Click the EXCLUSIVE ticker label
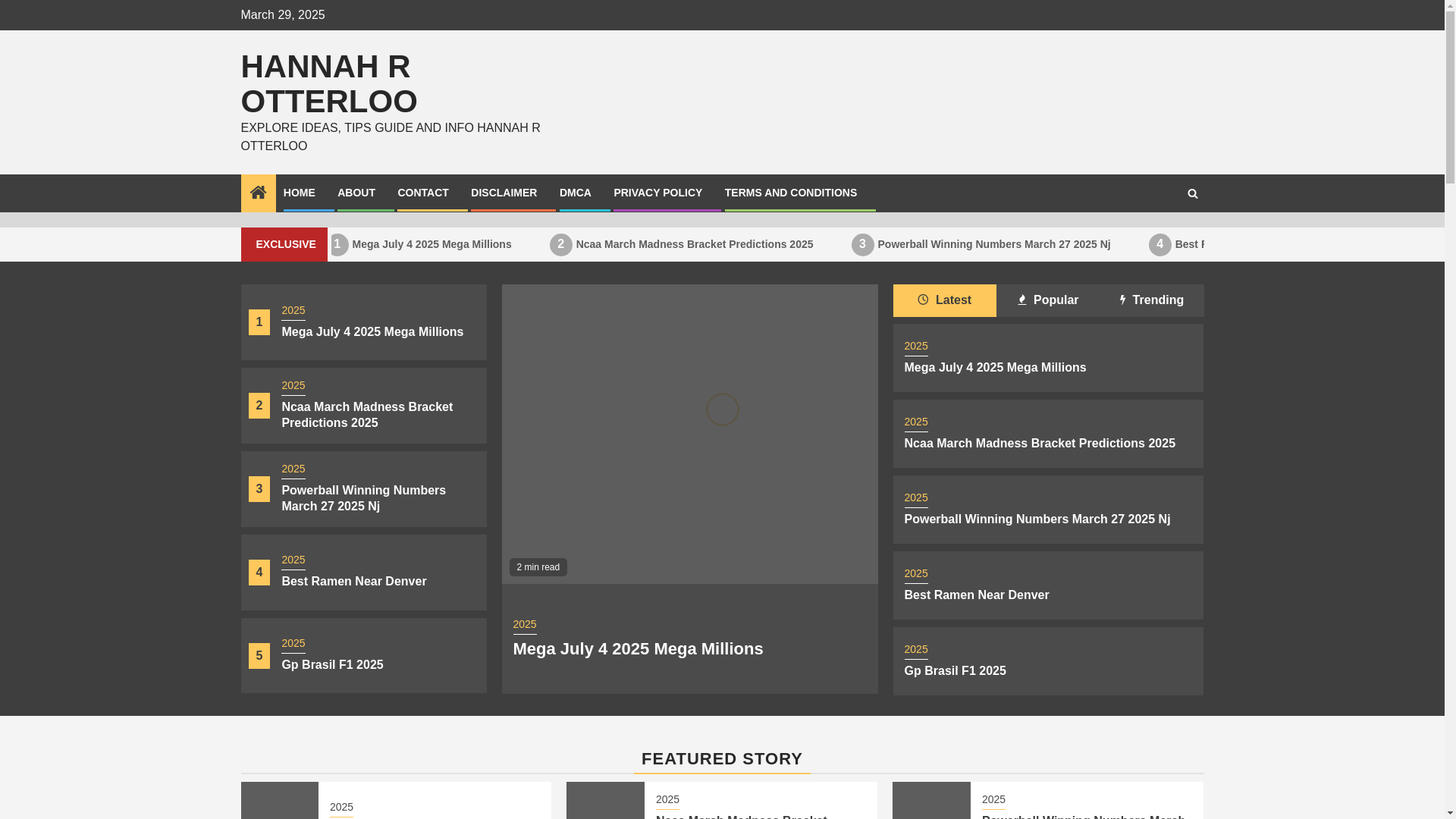Screen dimensions: 1456x819 click(x=285, y=244)
